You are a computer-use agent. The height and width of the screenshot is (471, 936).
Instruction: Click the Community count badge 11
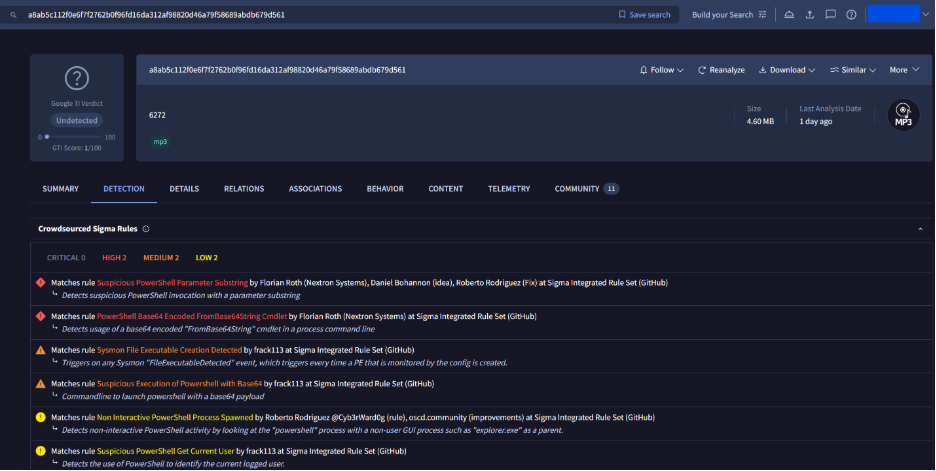pyautogui.click(x=611, y=189)
